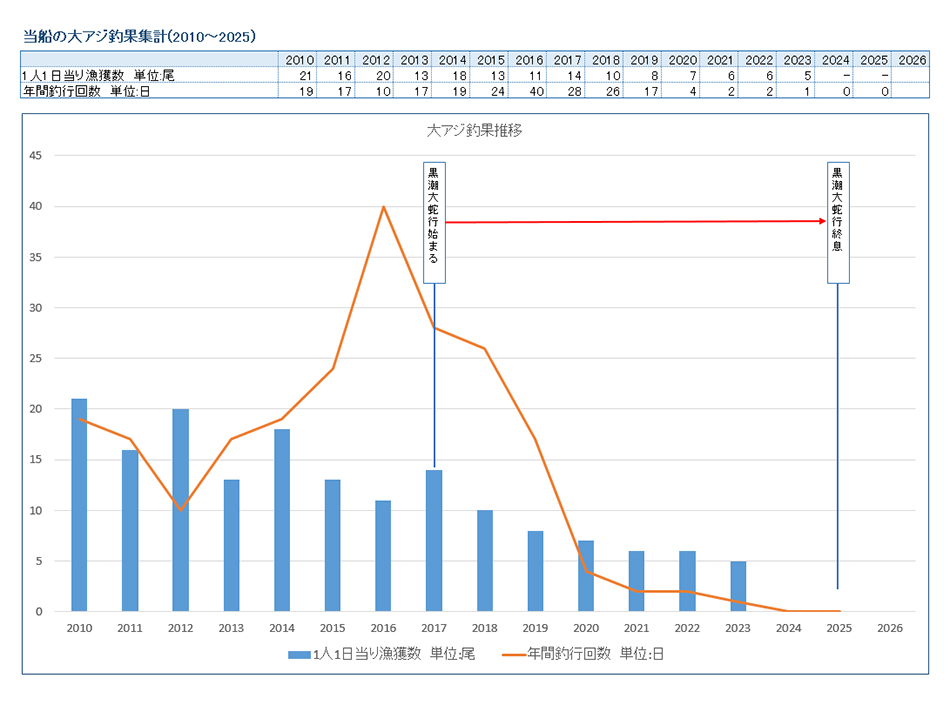950x712 pixels.
Task: Select the 2016 column header in table
Action: click(529, 60)
